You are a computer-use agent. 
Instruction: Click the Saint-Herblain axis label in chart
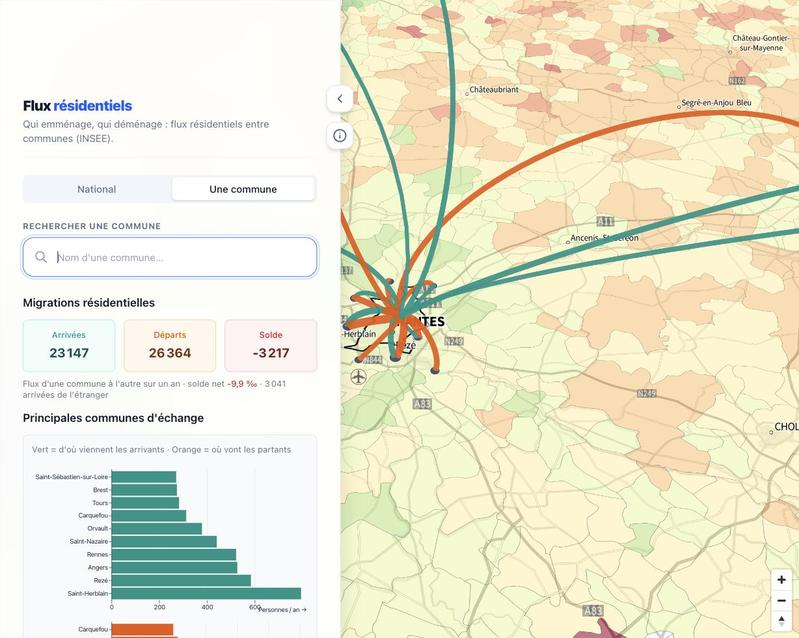(x=88, y=594)
